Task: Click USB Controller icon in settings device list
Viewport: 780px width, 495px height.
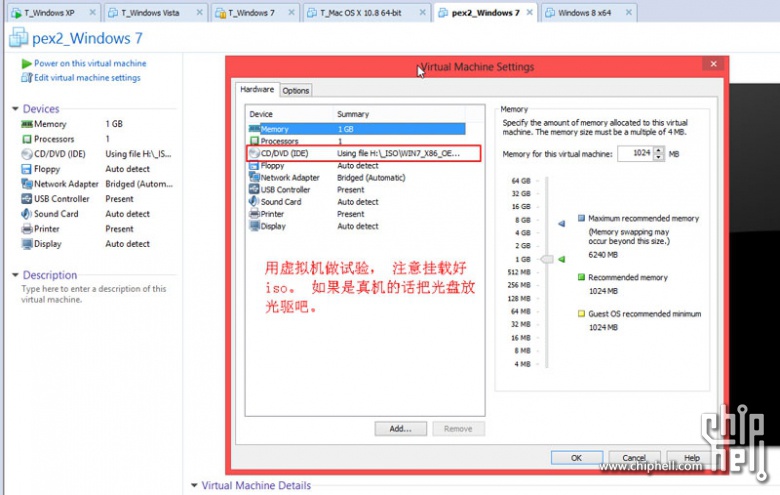Action: 254,190
